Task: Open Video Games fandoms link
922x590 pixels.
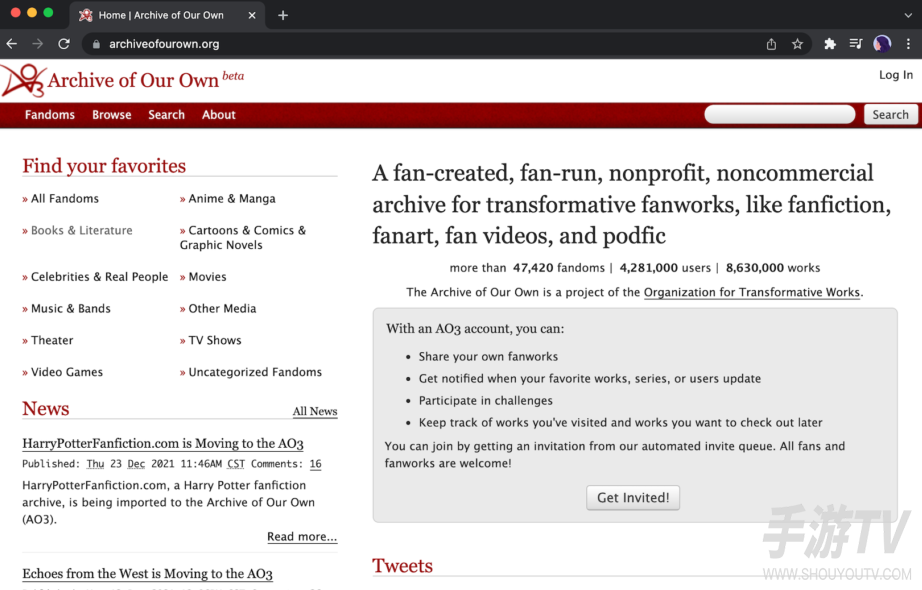Action: tap(66, 372)
